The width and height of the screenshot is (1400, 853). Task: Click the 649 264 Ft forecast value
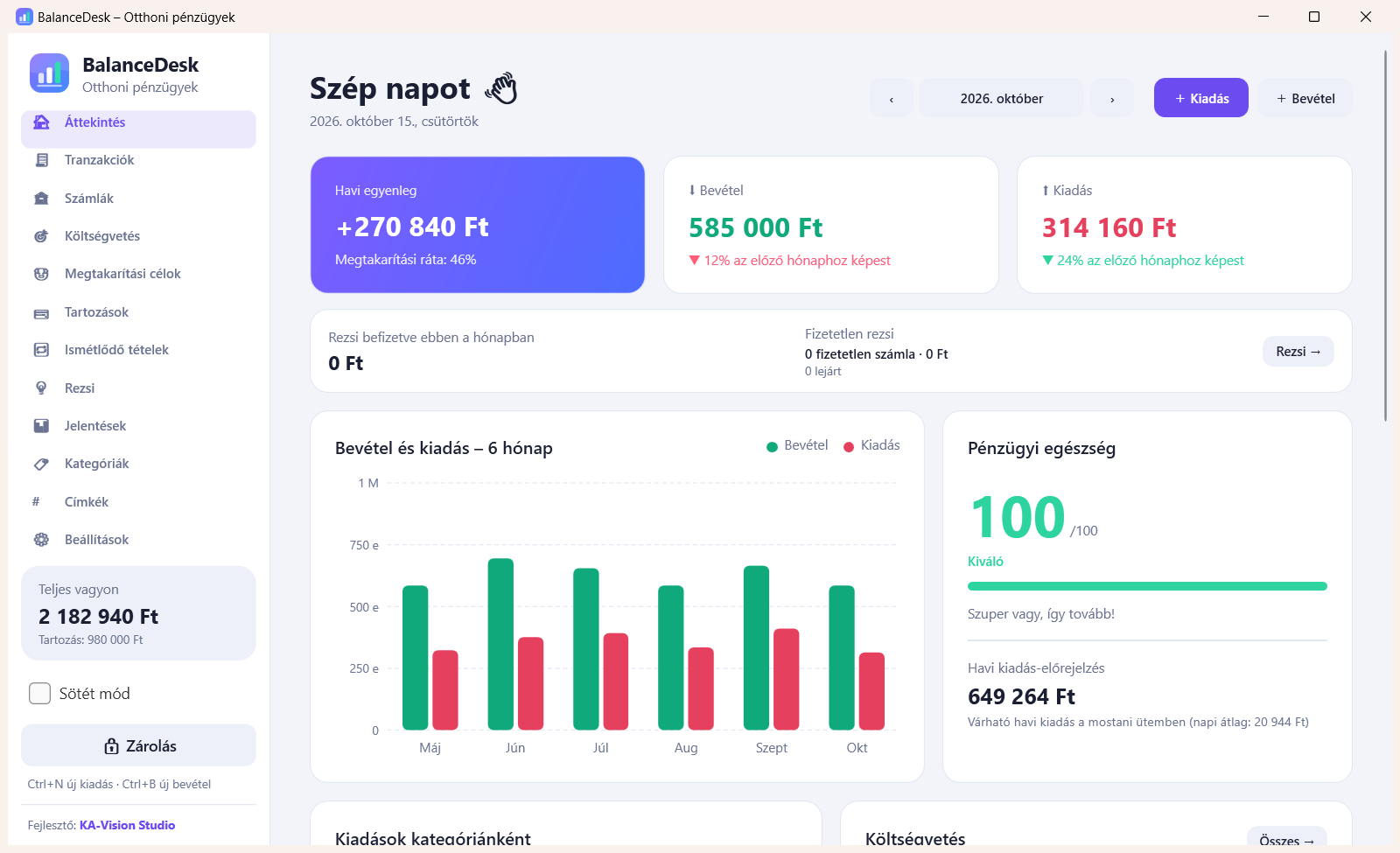pyautogui.click(x=1021, y=696)
